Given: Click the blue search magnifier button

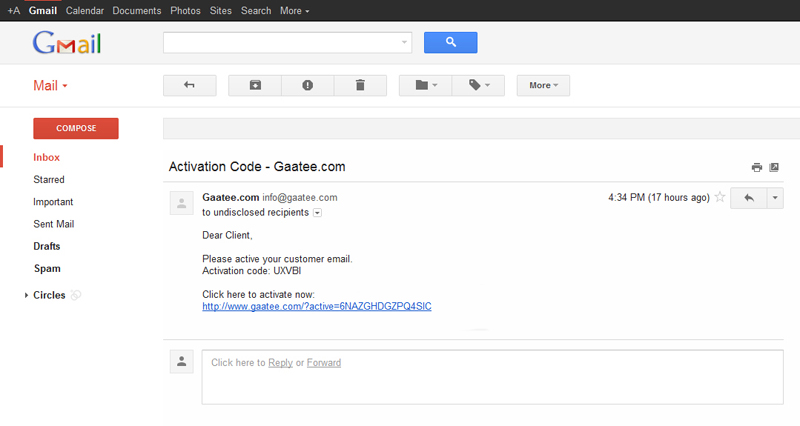Looking at the screenshot, I should tap(451, 42).
